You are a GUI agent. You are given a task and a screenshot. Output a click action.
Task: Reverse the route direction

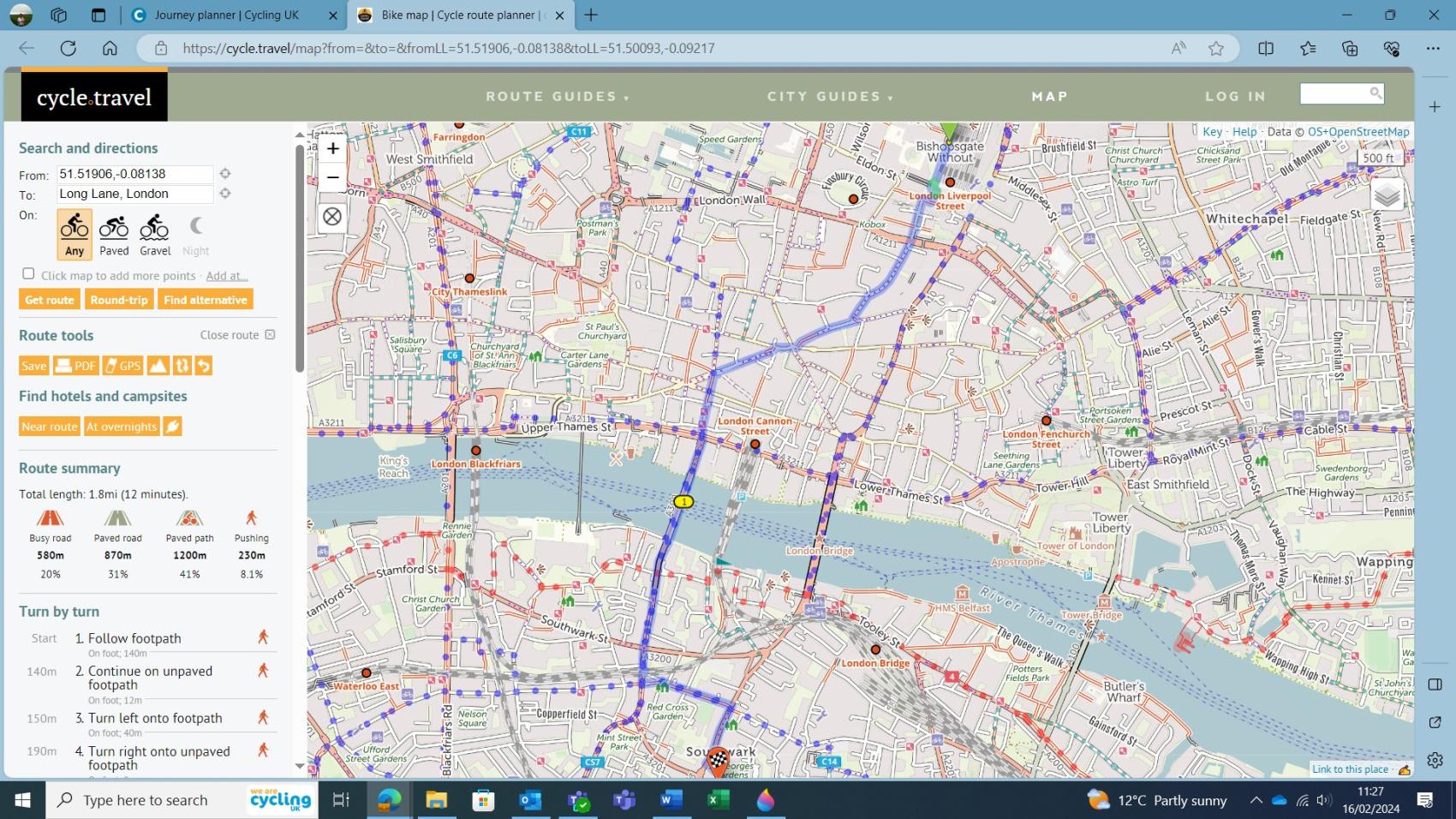pyautogui.click(x=181, y=365)
